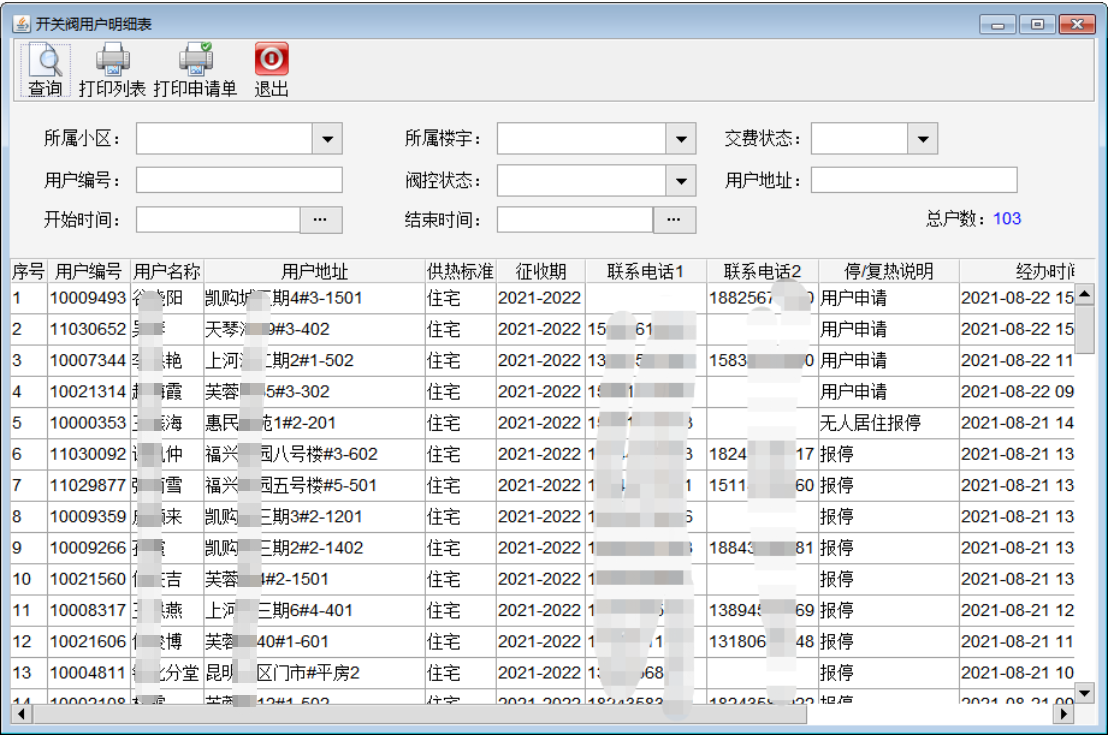Click the 用户编号 input field

(x=239, y=180)
